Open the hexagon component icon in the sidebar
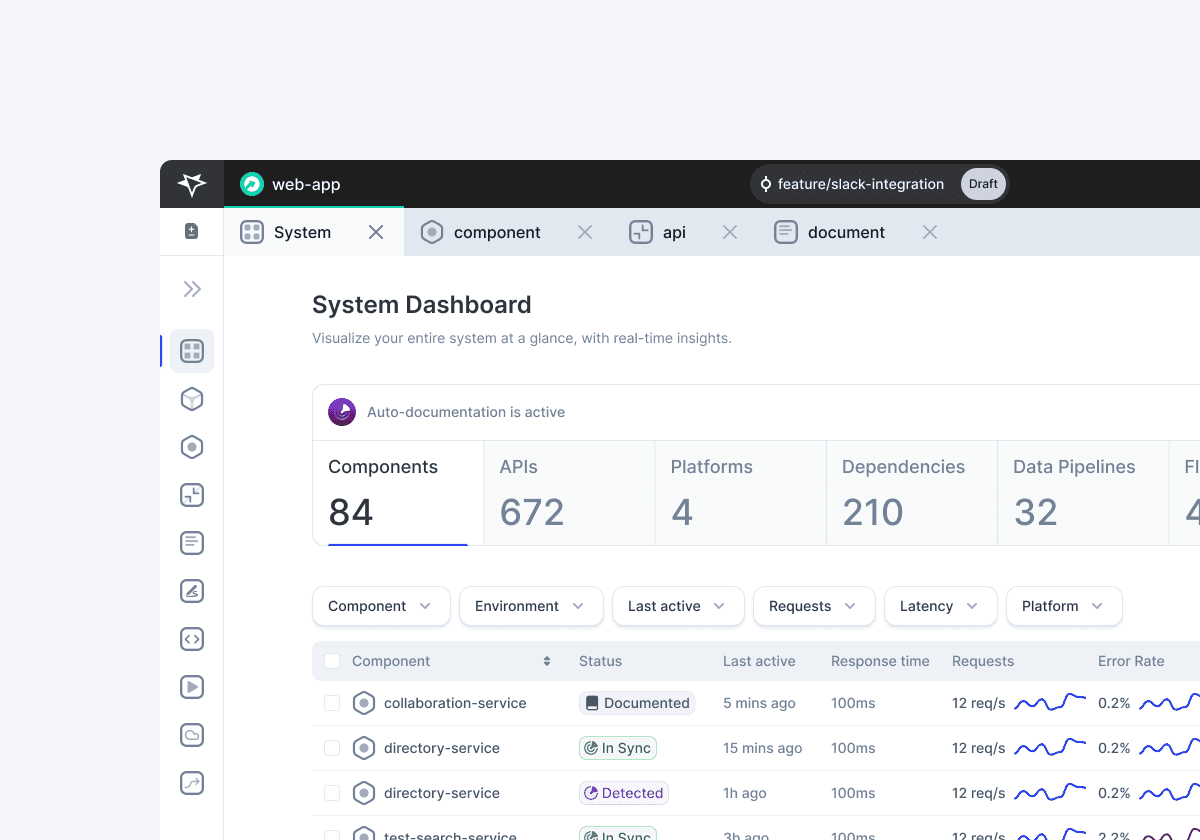The image size is (1200, 840). point(192,447)
